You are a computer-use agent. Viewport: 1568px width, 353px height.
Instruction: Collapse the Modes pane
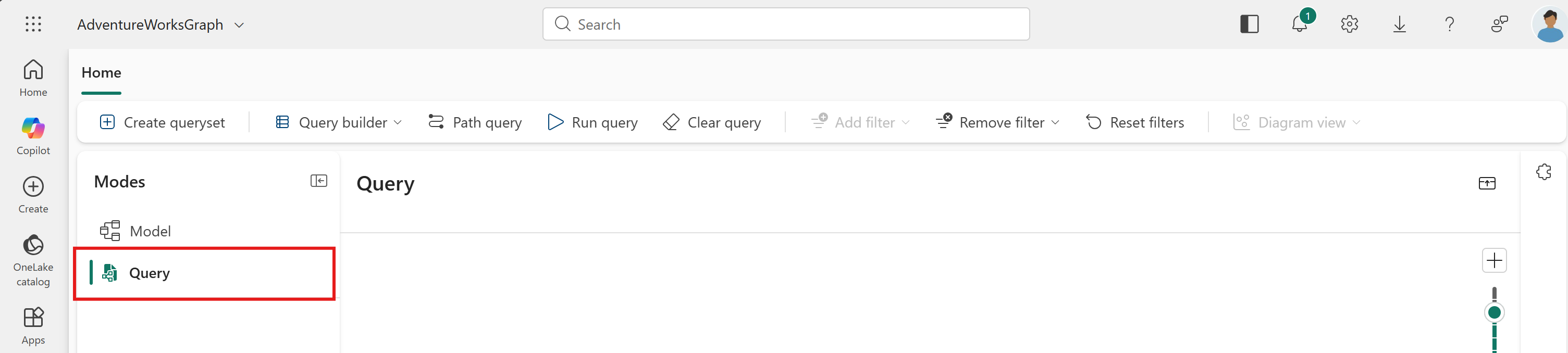pyautogui.click(x=318, y=181)
